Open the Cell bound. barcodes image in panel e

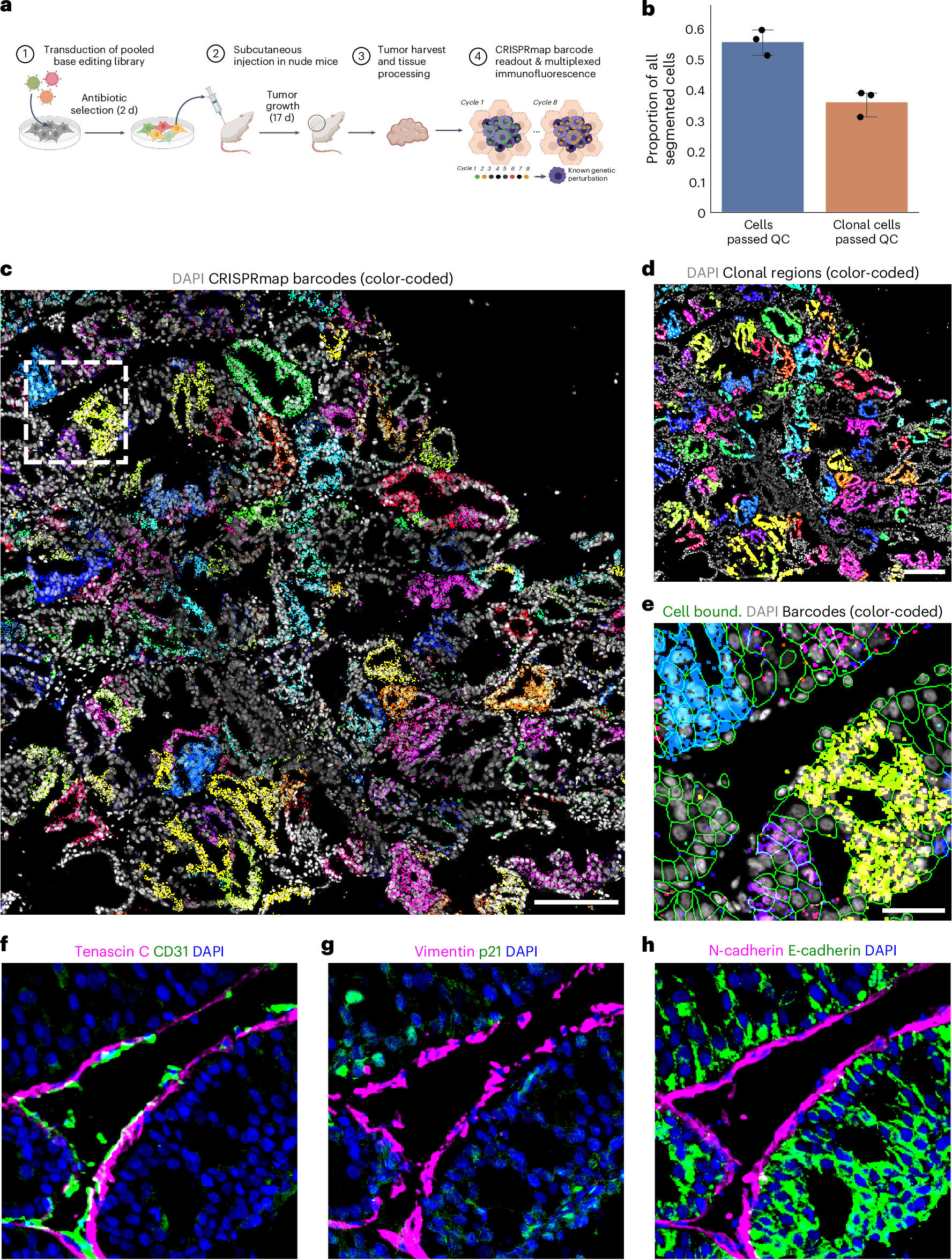802,771
